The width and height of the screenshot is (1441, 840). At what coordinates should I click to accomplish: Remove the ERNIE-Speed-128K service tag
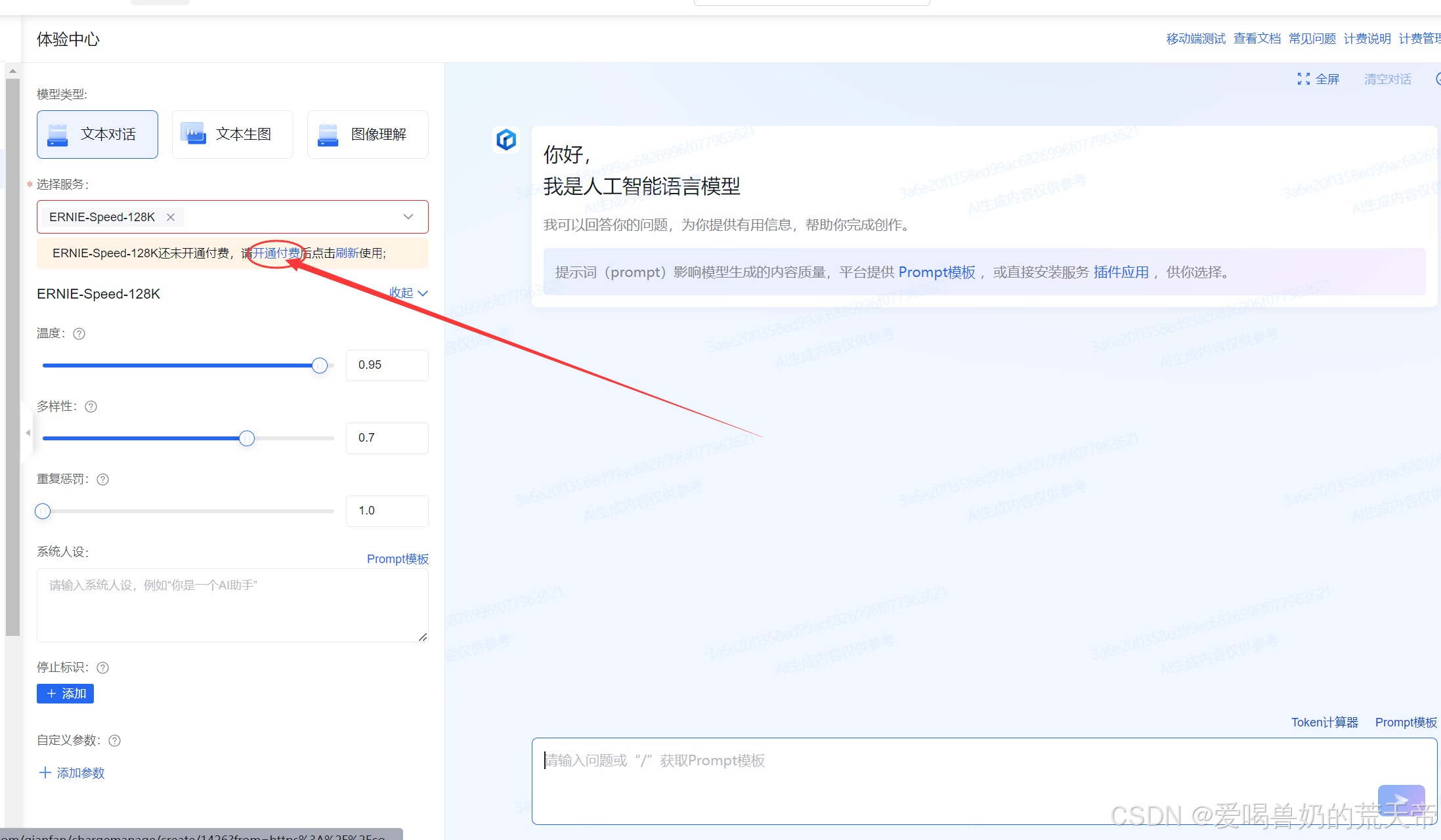point(171,217)
